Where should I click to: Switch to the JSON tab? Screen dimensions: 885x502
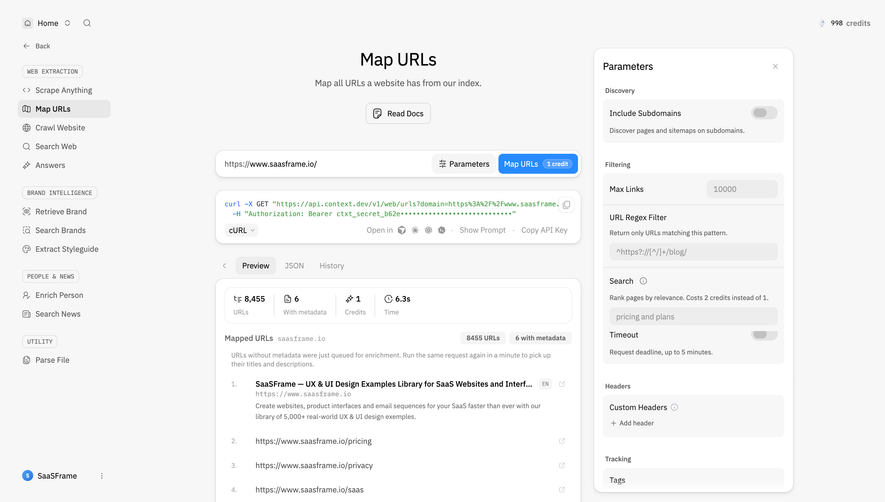pyautogui.click(x=294, y=265)
